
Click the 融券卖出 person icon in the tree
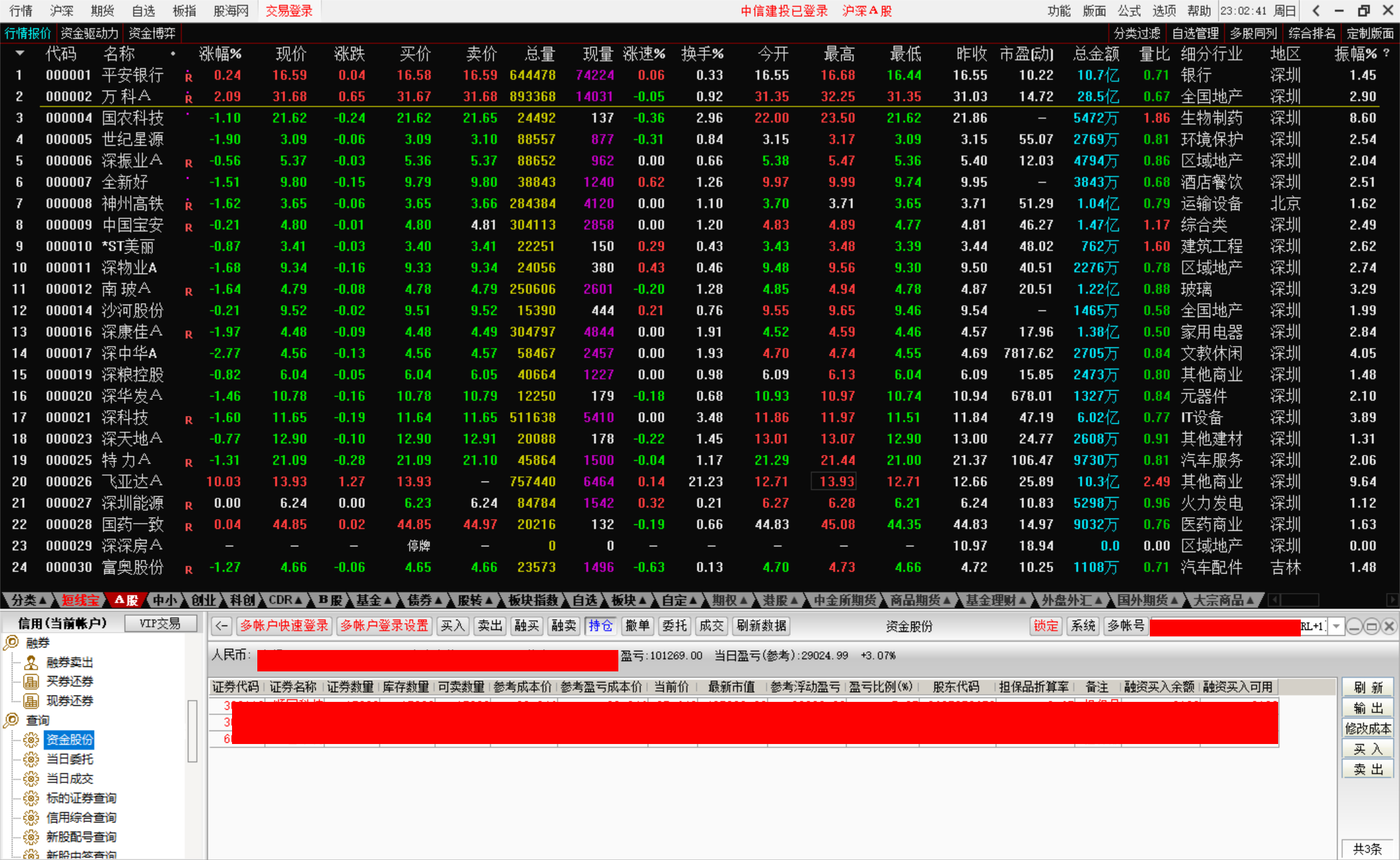(x=31, y=662)
